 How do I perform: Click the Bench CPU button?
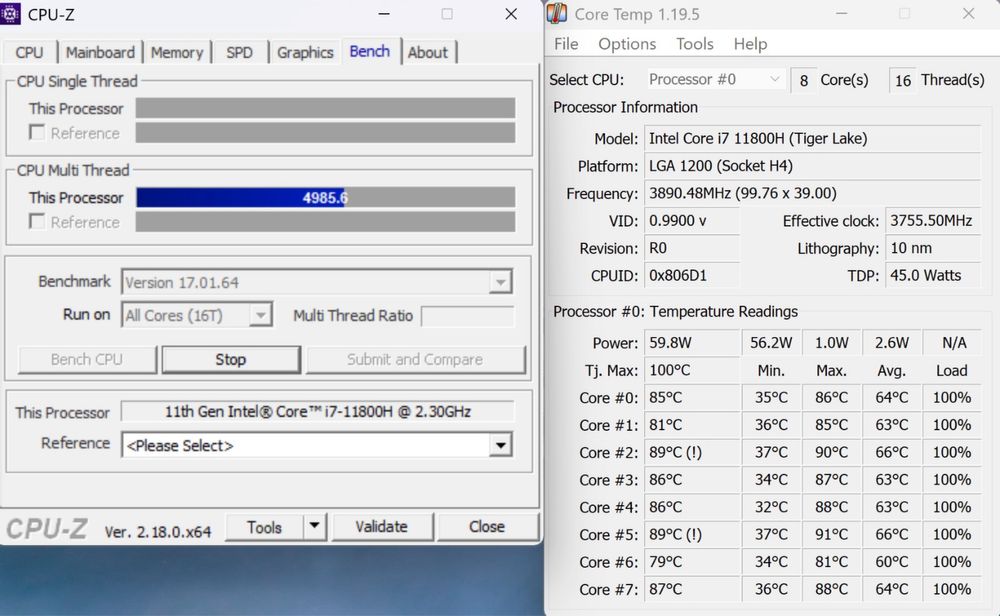(x=87, y=360)
